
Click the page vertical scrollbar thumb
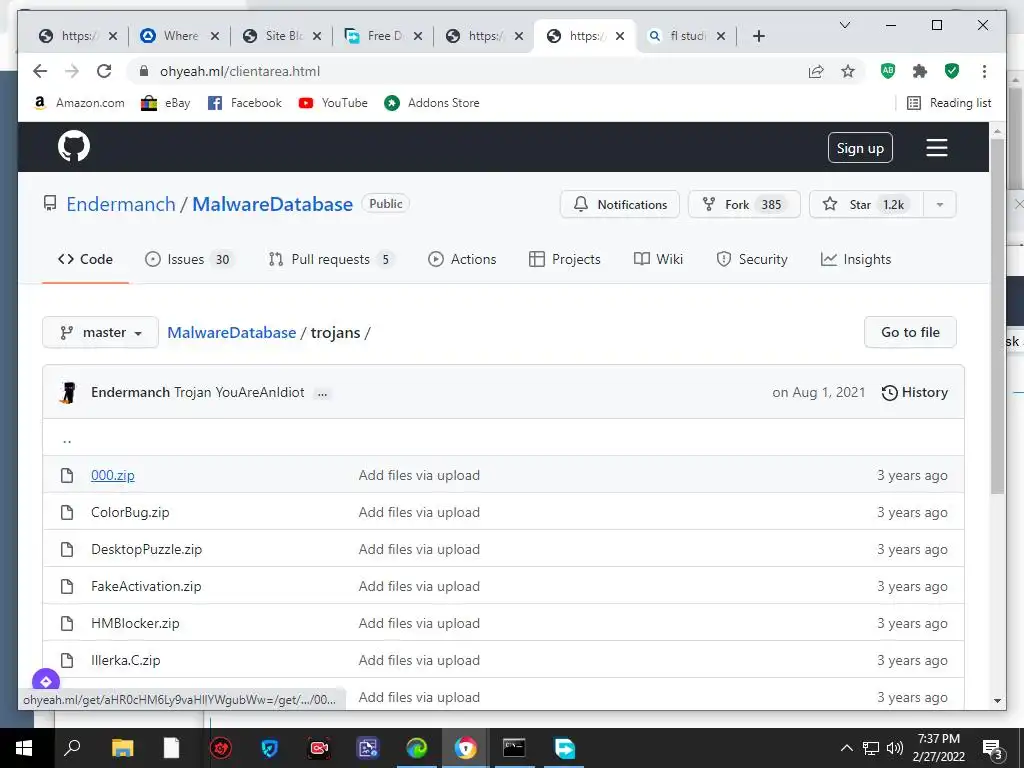[997, 316]
